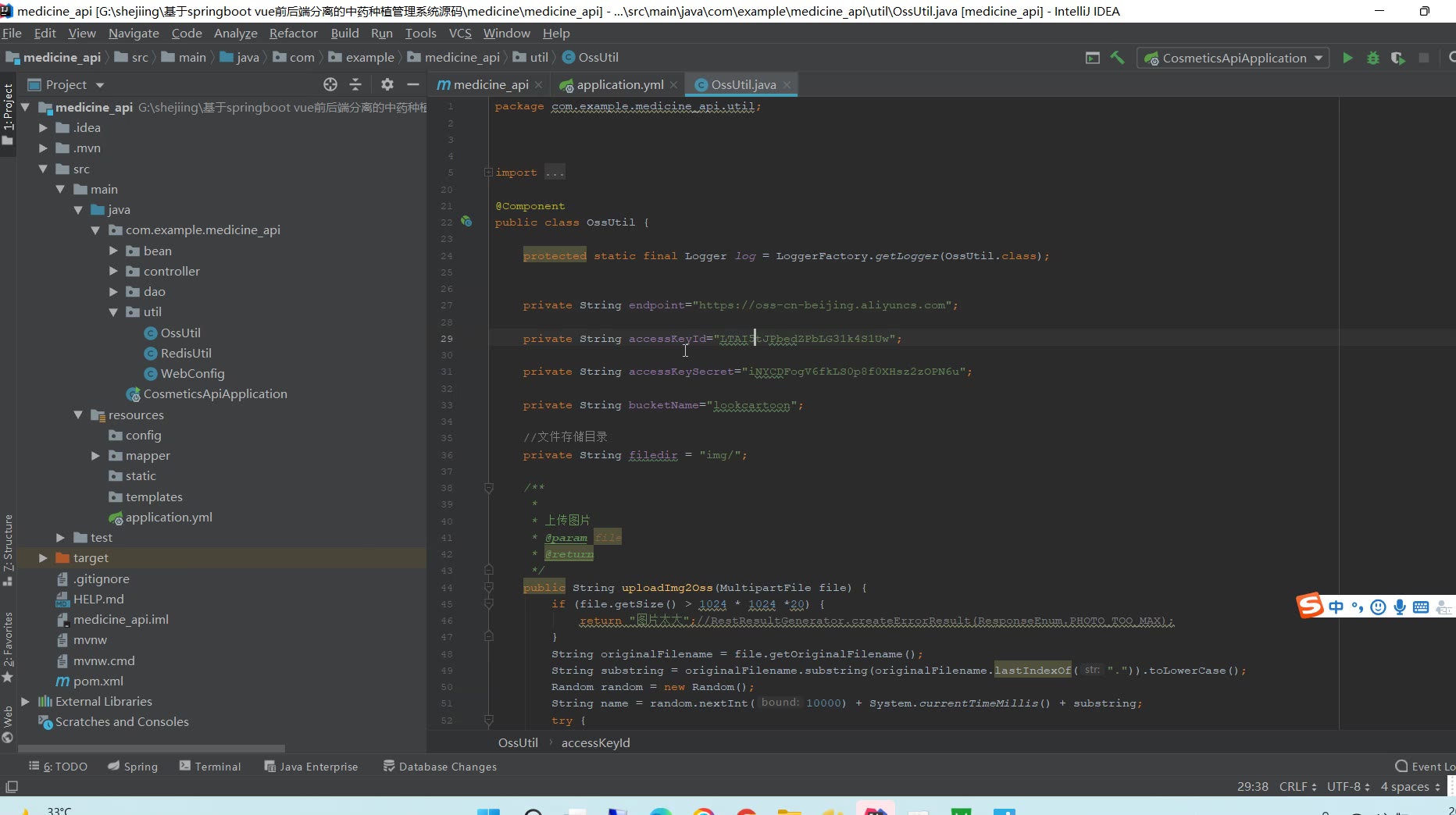Click the Spring bean gutter icon at line 22
1456x815 pixels.
[466, 222]
